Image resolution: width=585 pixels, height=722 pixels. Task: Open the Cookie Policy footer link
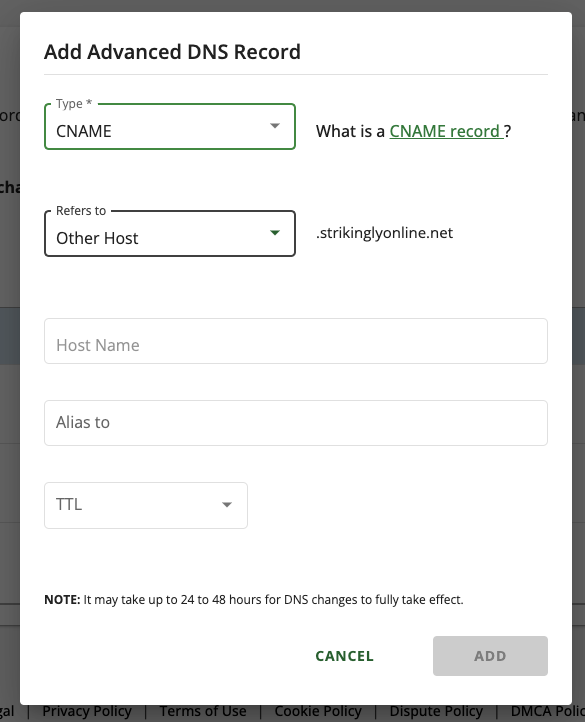click(318, 711)
